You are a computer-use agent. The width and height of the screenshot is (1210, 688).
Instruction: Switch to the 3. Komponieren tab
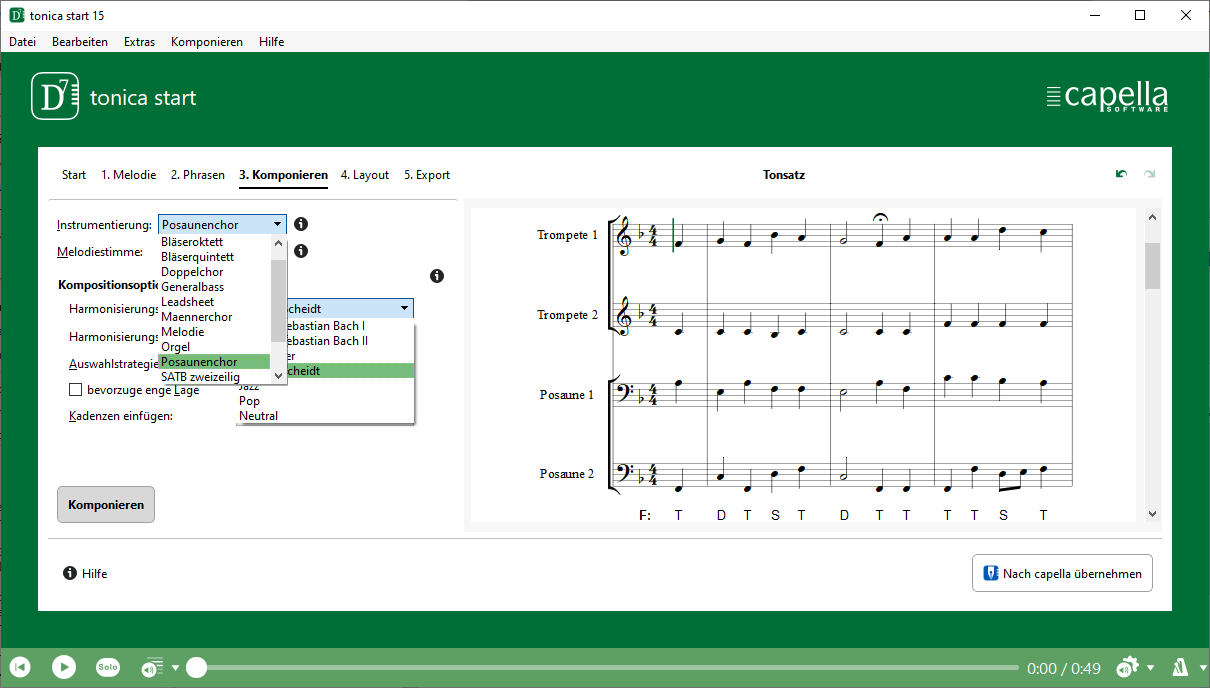pos(284,175)
